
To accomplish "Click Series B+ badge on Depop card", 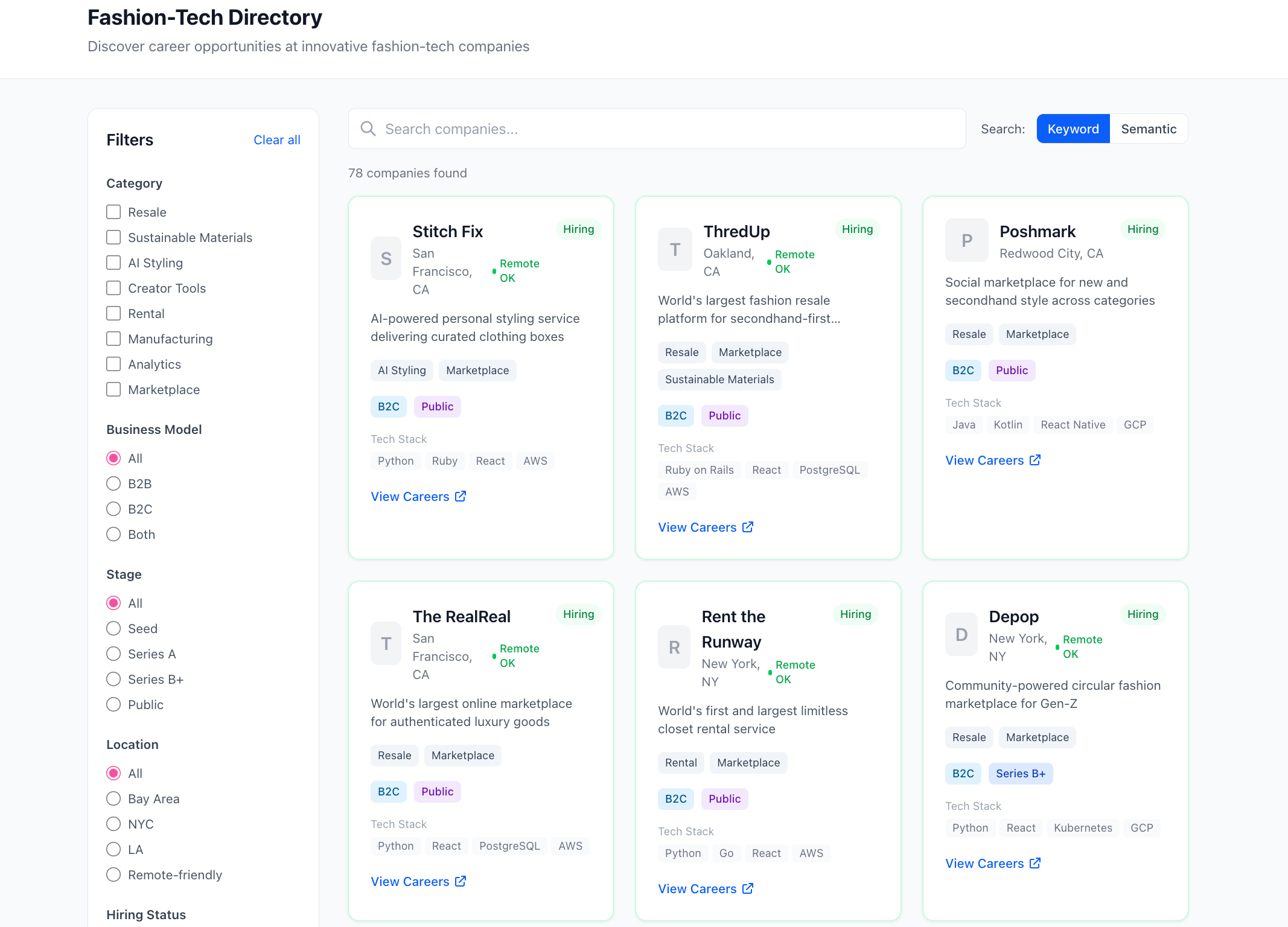I will point(1020,773).
